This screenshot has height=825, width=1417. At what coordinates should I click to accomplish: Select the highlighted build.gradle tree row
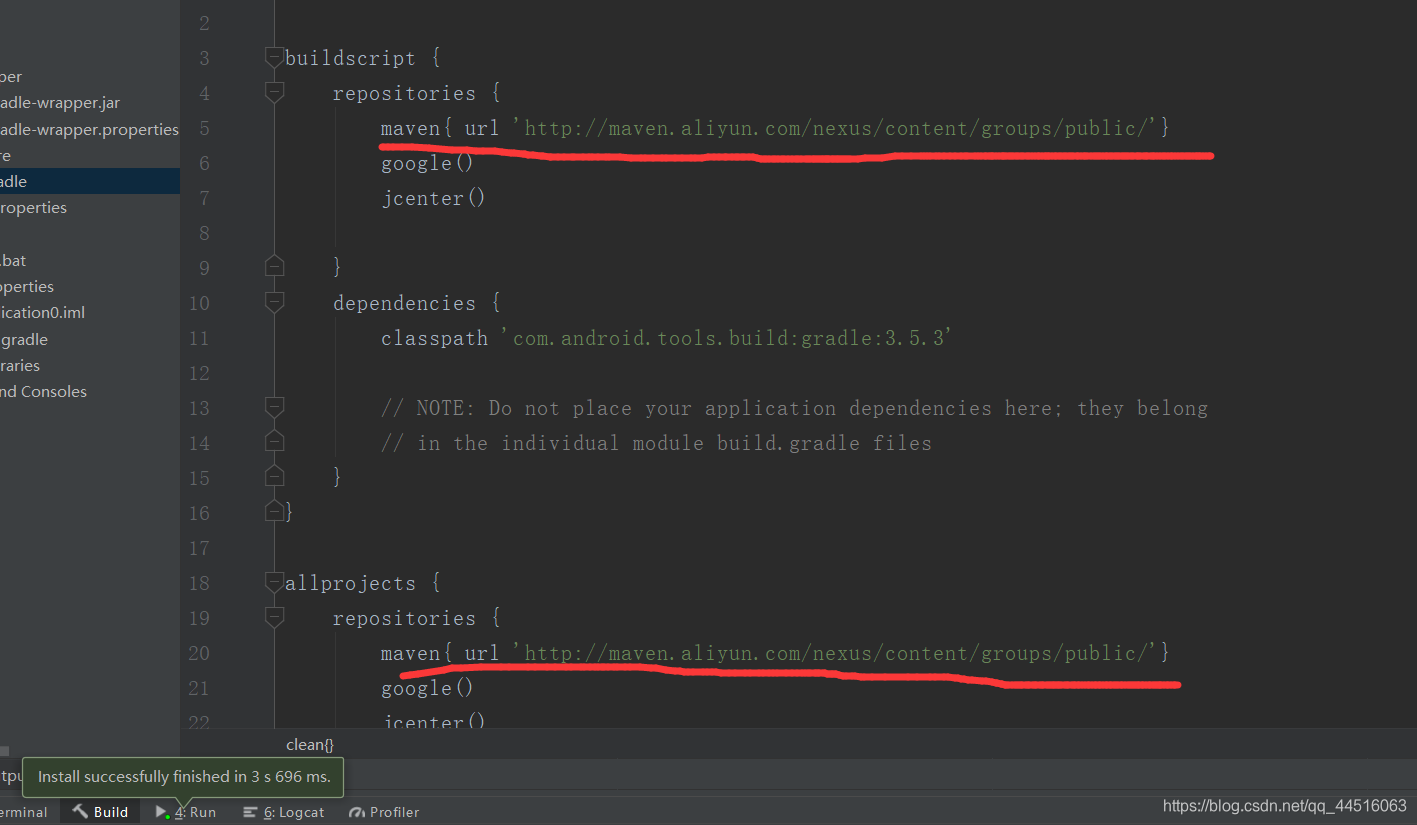pos(90,181)
